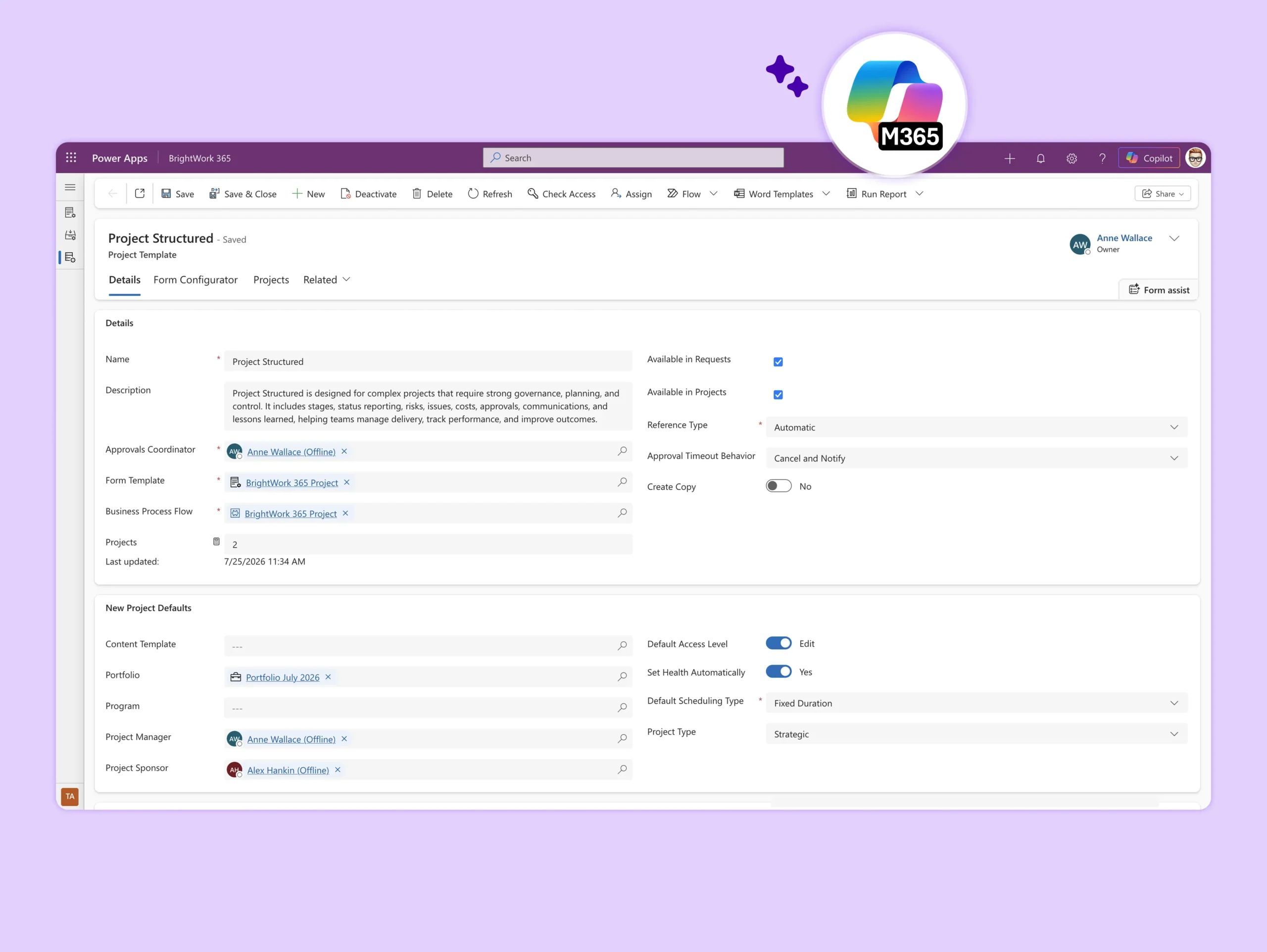Open the Reference Type dropdown
Image resolution: width=1267 pixels, height=952 pixels.
coord(976,428)
